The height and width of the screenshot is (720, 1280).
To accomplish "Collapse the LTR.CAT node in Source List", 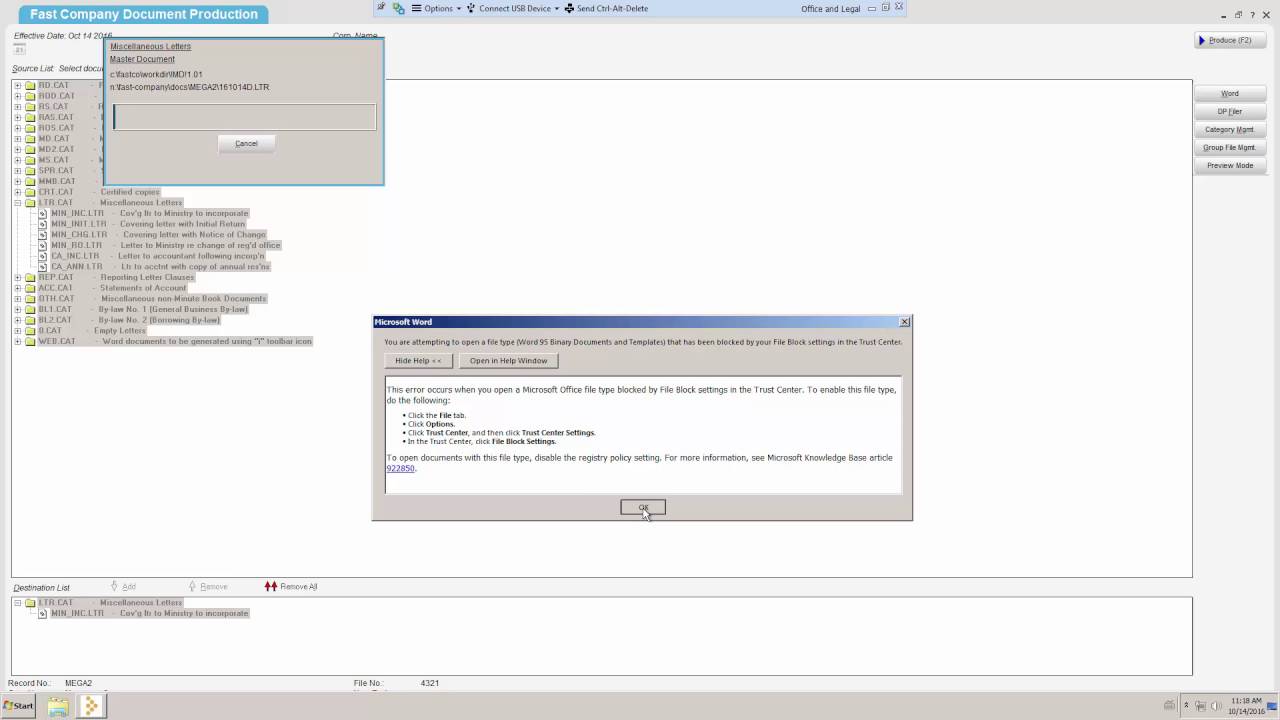I will tap(17, 203).
